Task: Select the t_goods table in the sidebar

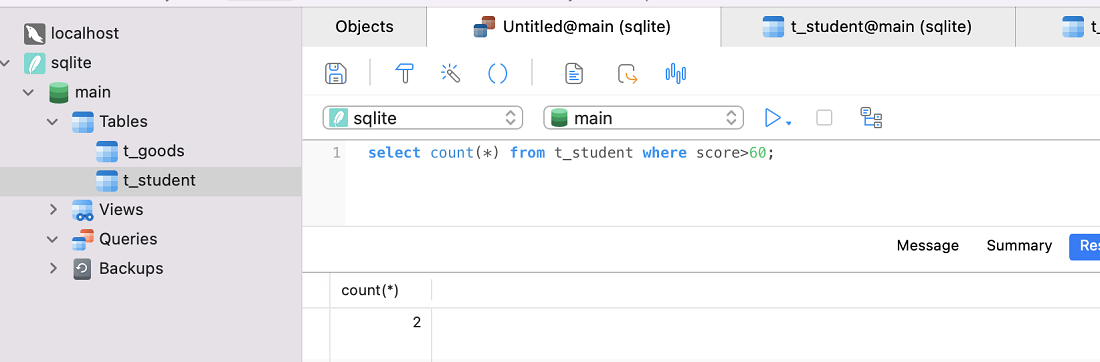Action: pos(153,151)
